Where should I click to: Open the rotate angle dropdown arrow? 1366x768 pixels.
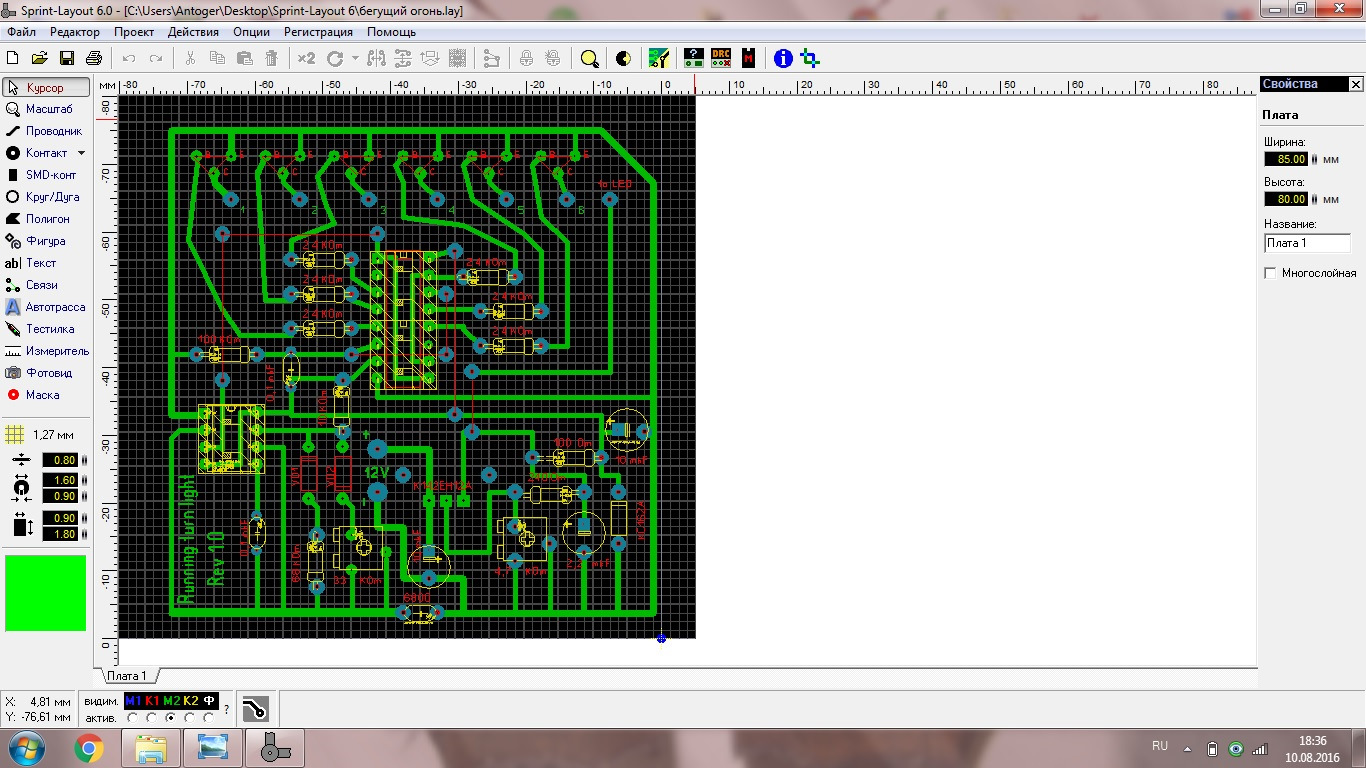[353, 58]
